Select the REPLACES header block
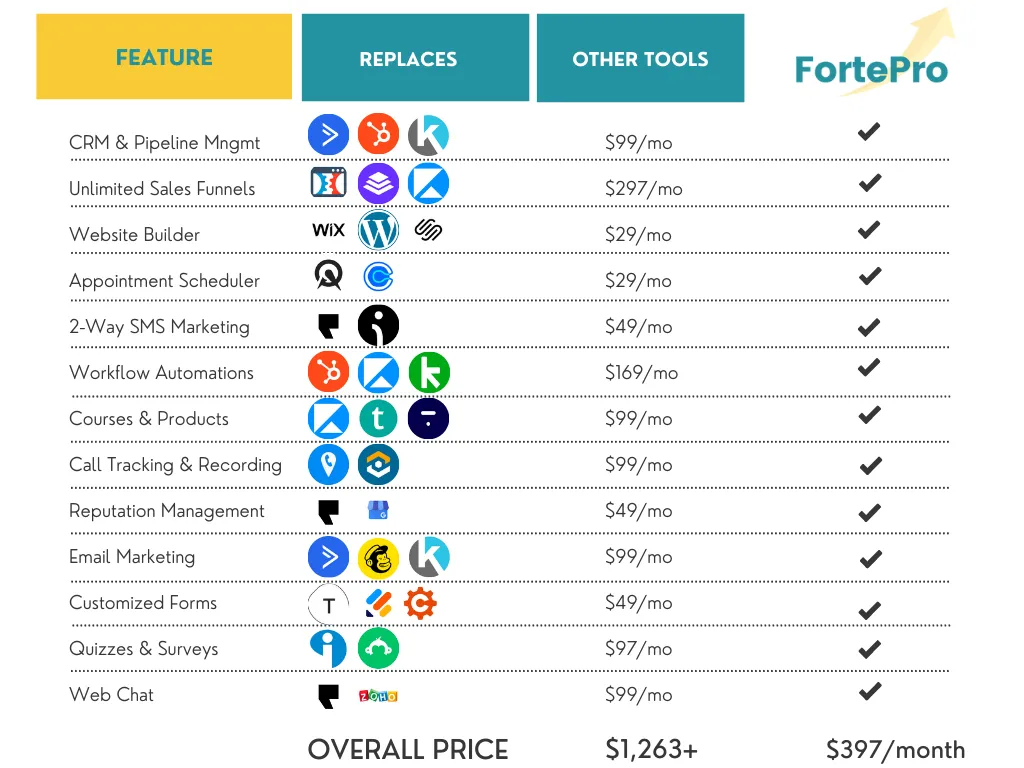1024x768 pixels. [415, 57]
